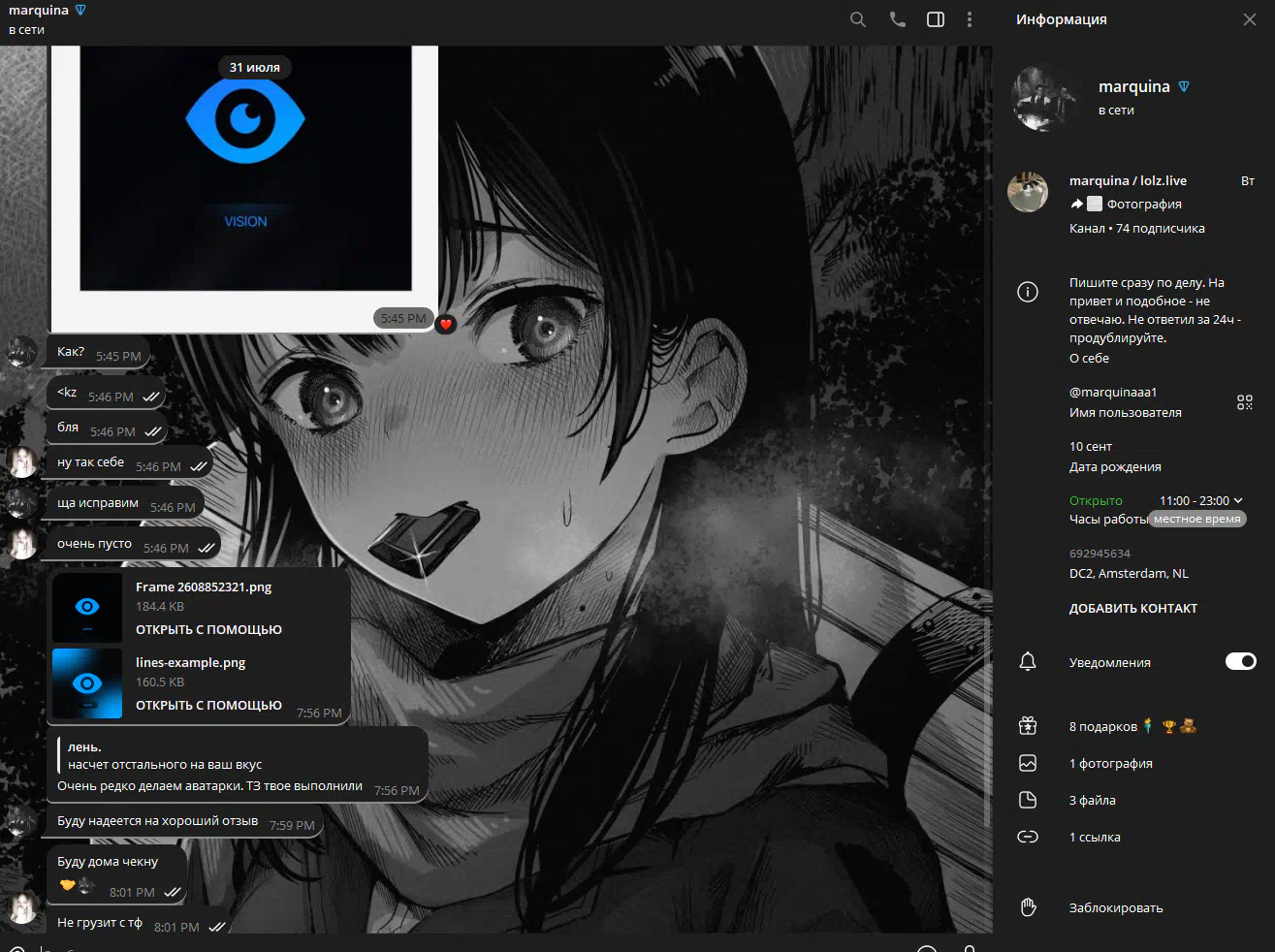The width and height of the screenshot is (1275, 952).
Task: Open the 8 подарков section
Action: coord(1134,726)
